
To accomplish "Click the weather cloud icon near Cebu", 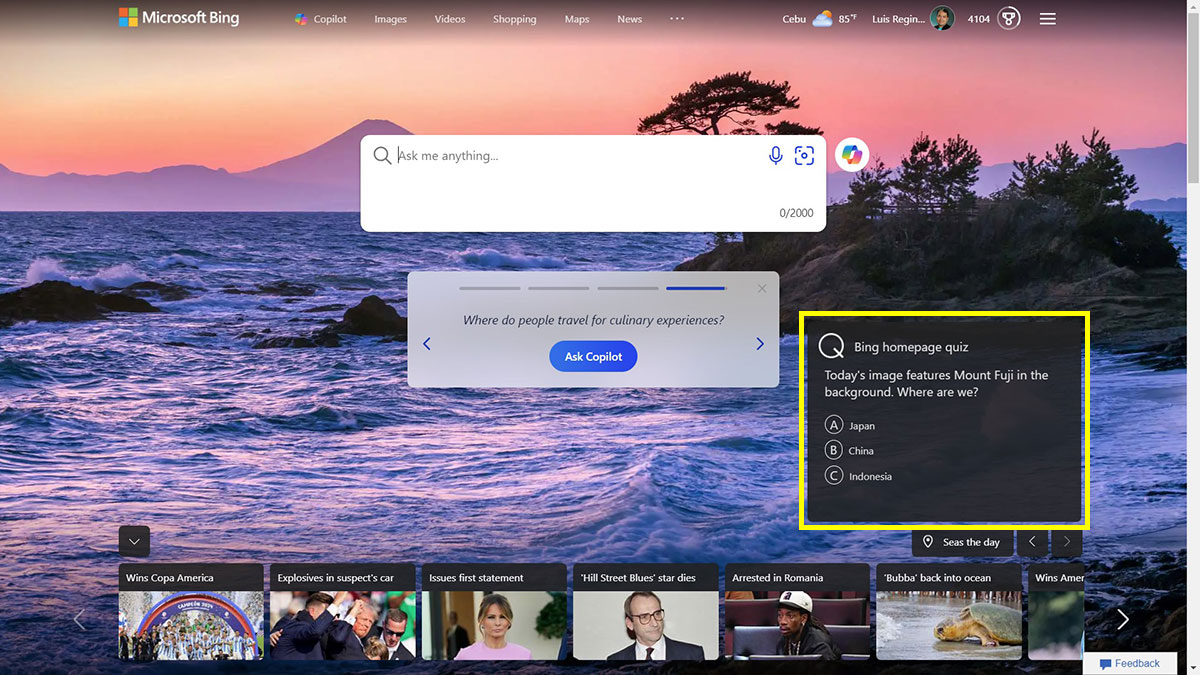I will click(x=822, y=18).
